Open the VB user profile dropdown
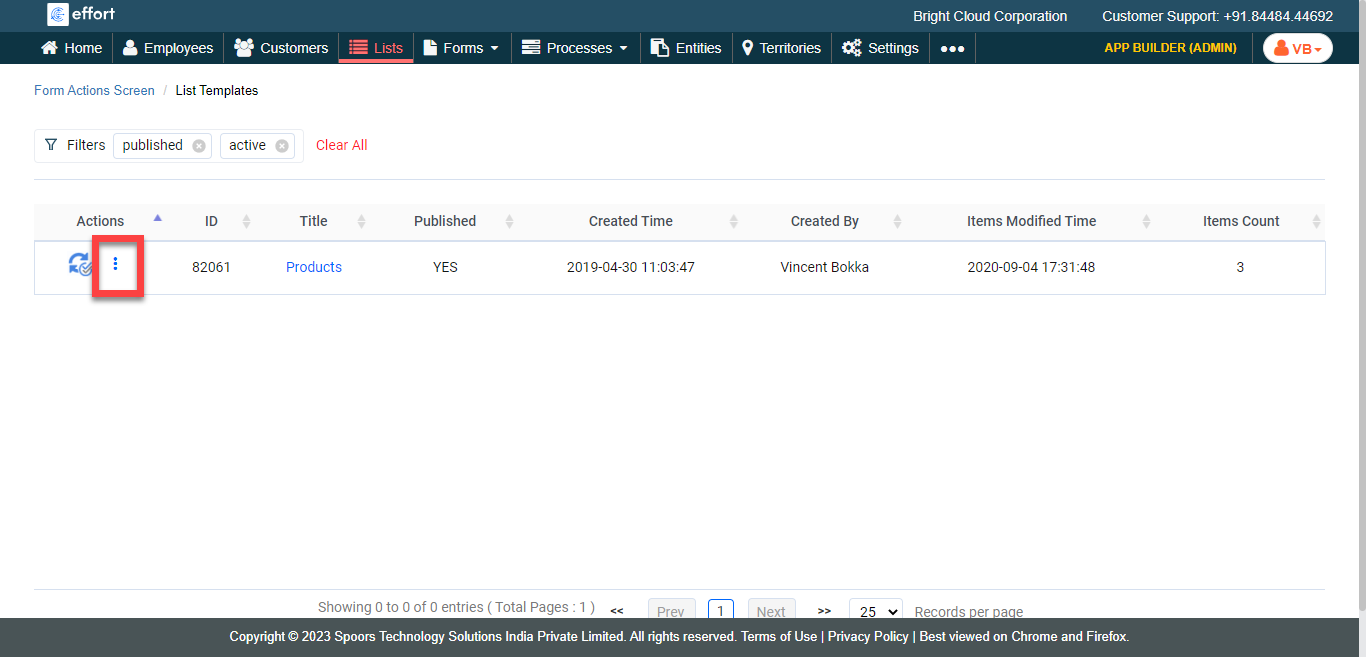Viewport: 1366px width, 657px height. (1297, 48)
